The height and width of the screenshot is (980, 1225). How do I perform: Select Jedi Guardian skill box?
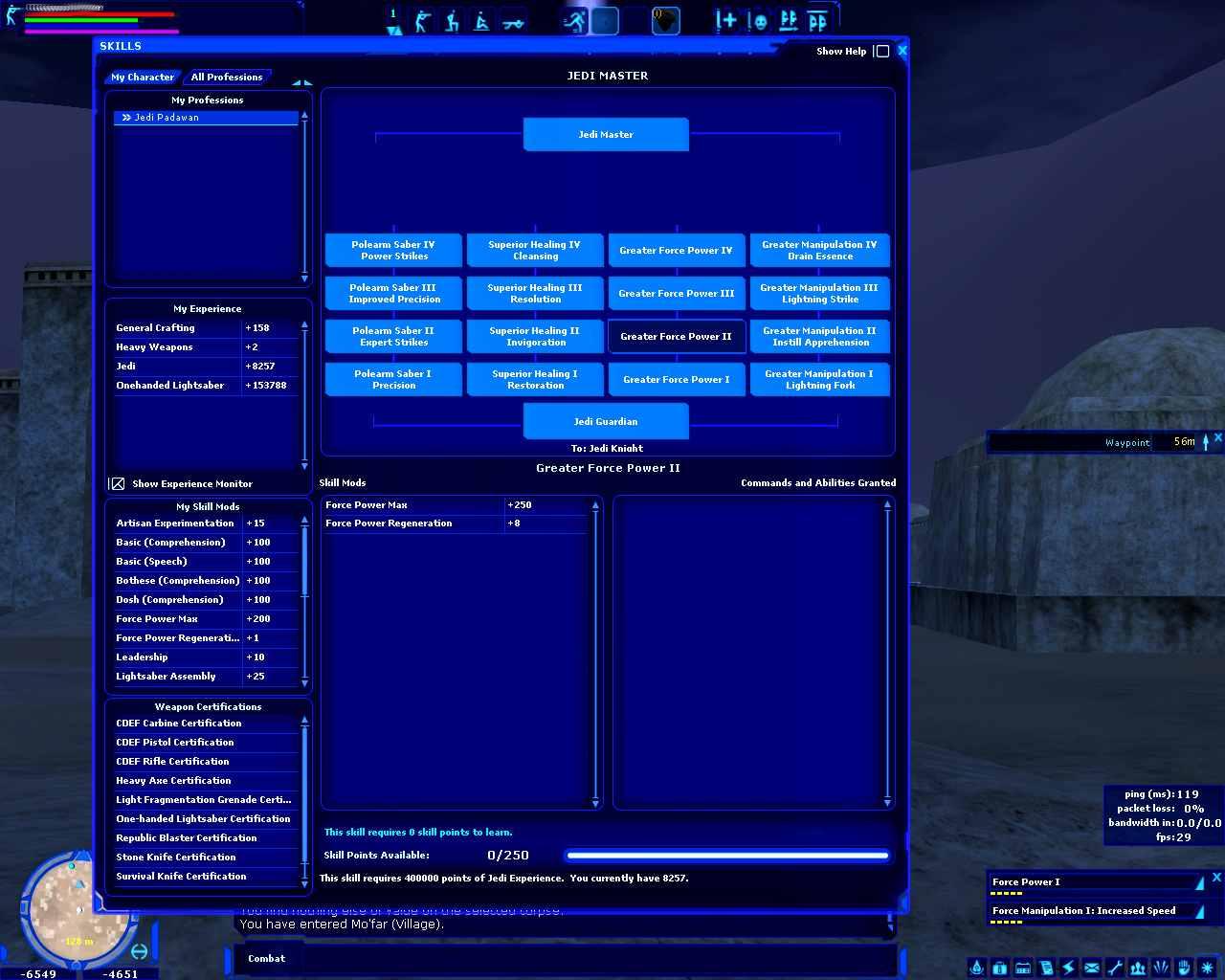606,421
